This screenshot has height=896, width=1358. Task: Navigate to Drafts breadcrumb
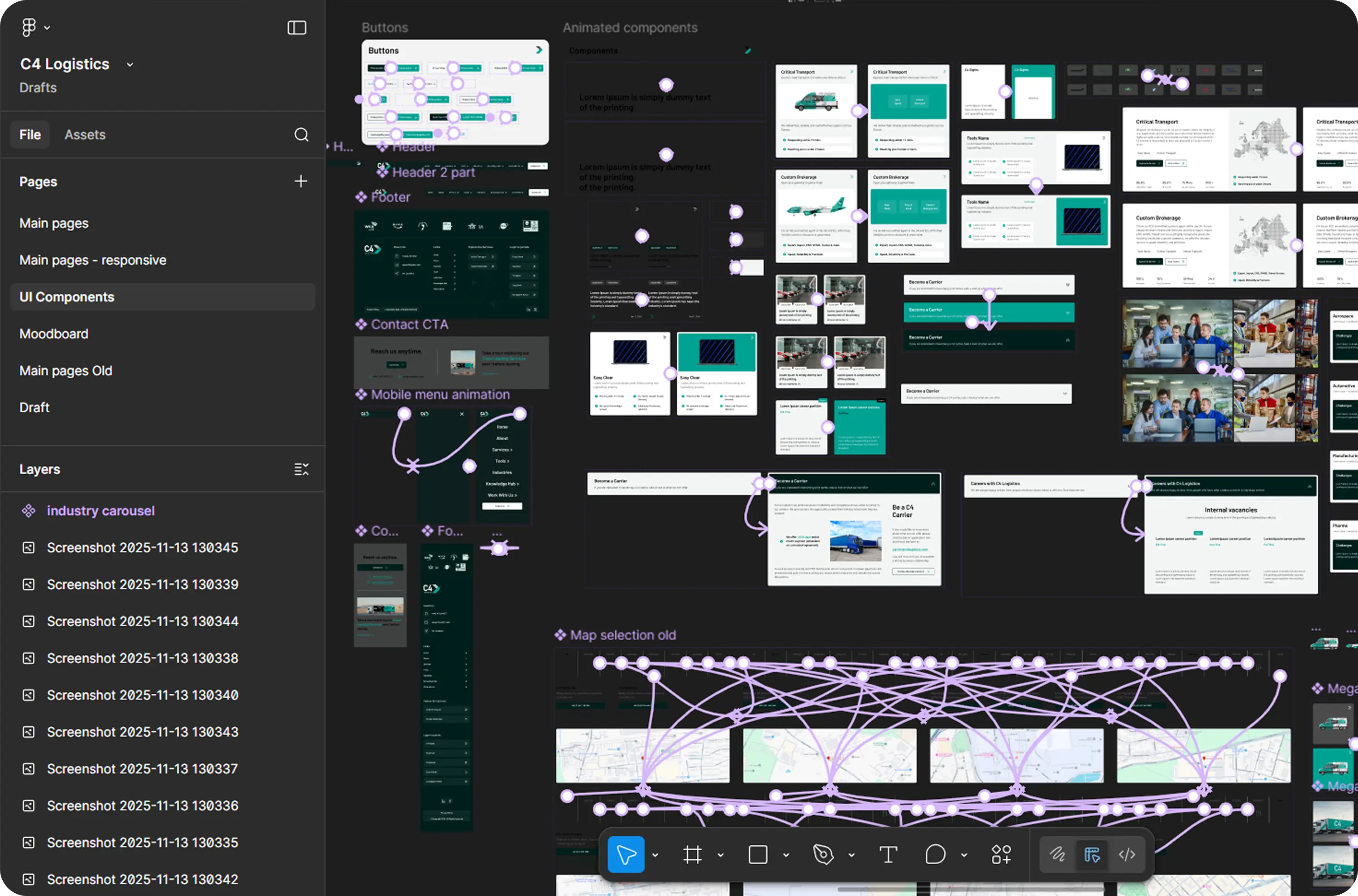(x=38, y=87)
